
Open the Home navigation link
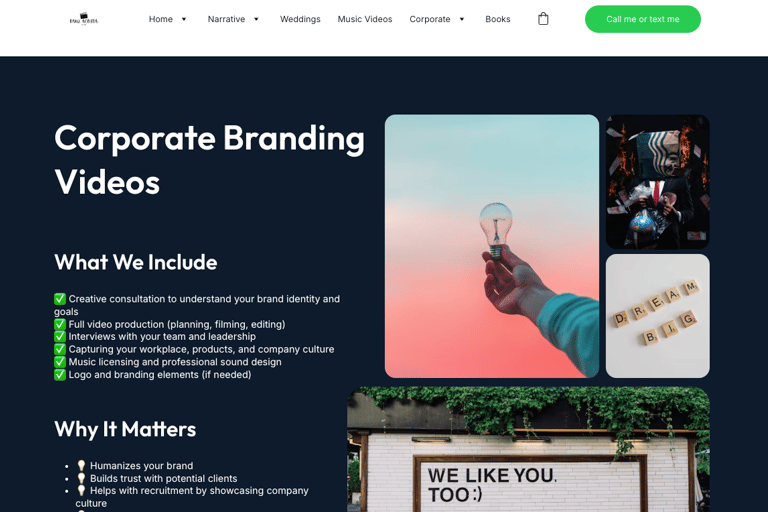tap(161, 19)
